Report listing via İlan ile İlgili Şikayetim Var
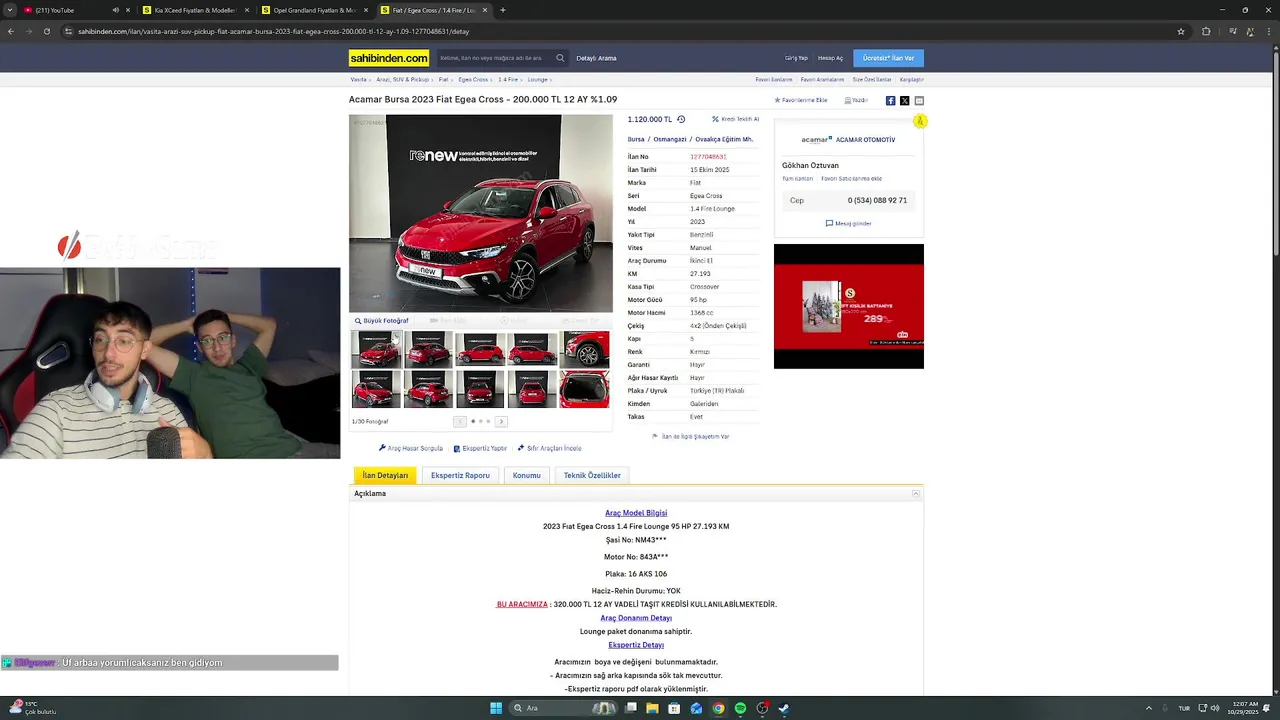The image size is (1280, 720). 690,436
